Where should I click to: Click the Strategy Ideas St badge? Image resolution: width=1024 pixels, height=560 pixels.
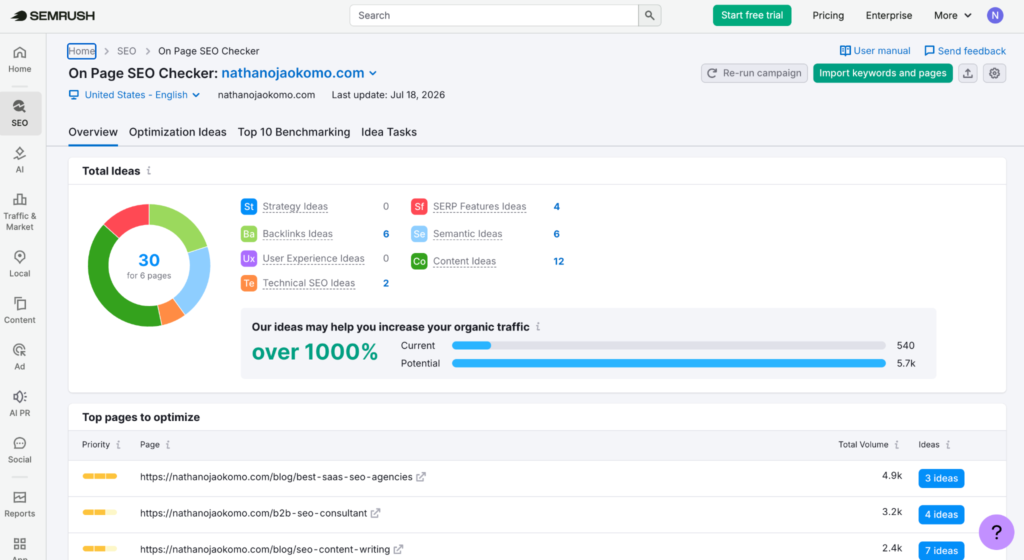(x=249, y=207)
